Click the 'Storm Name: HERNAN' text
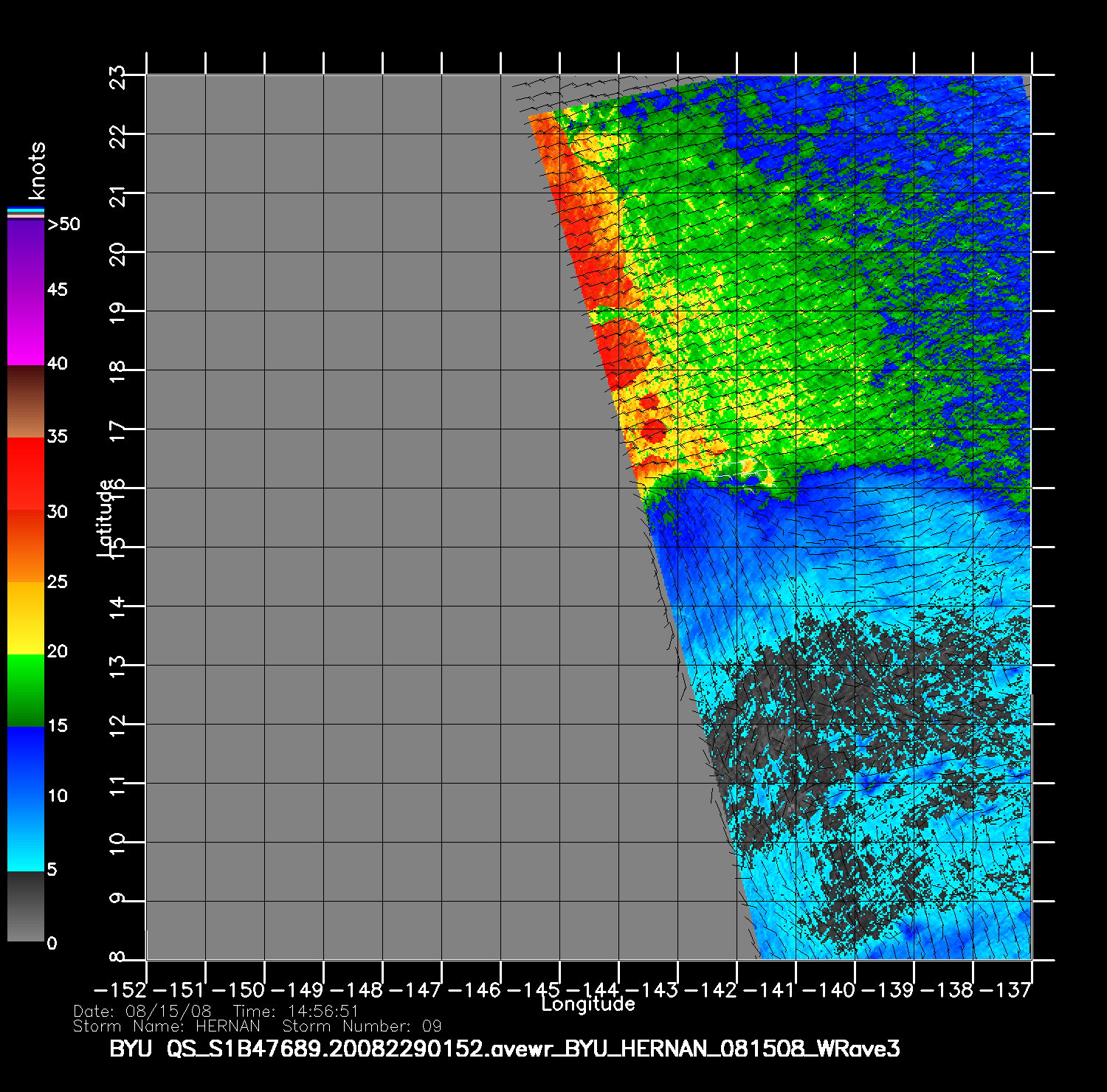The height and width of the screenshot is (1092, 1107). [167, 1026]
